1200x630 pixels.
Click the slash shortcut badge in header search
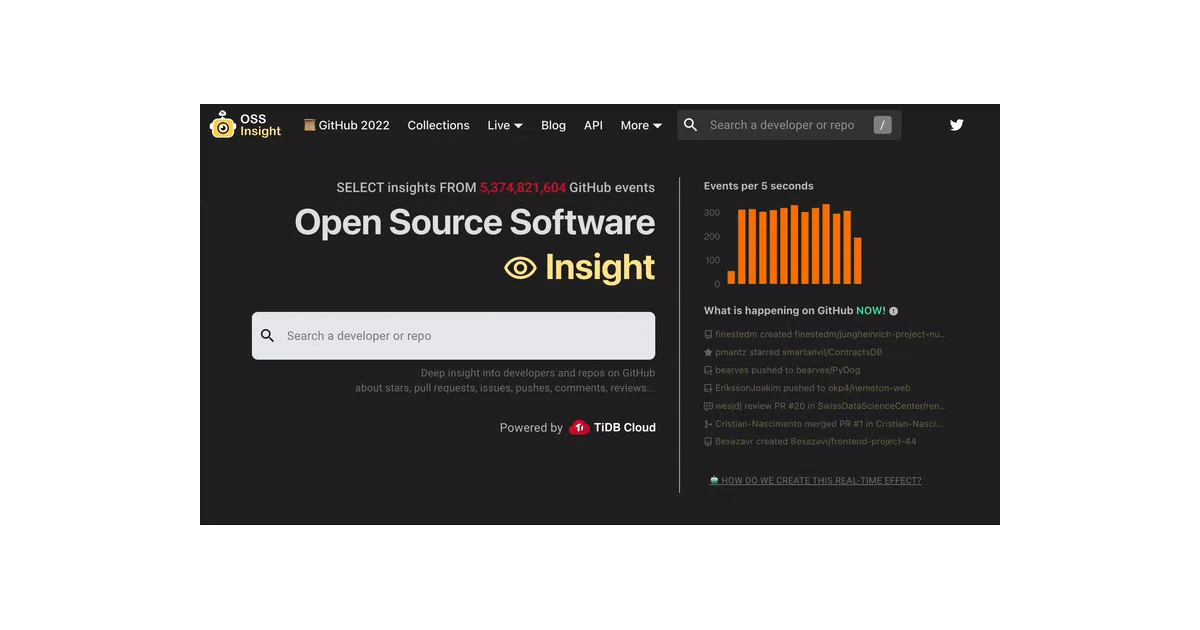pyautogui.click(x=882, y=125)
